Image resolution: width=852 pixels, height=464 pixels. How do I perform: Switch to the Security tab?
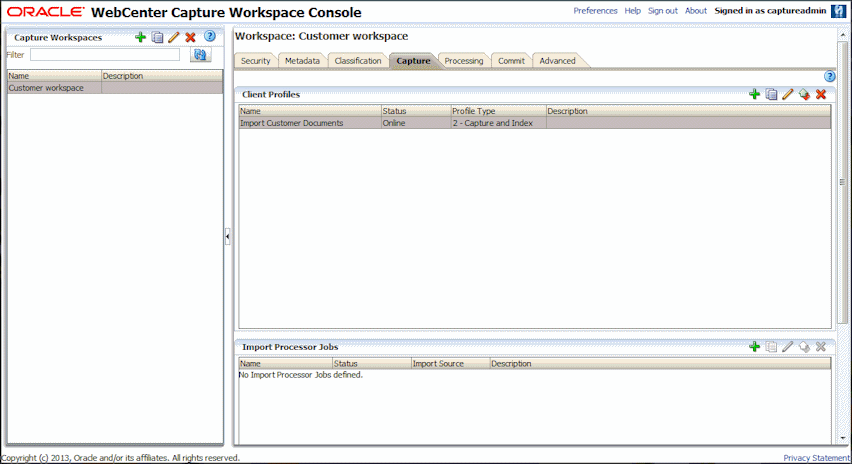point(255,61)
